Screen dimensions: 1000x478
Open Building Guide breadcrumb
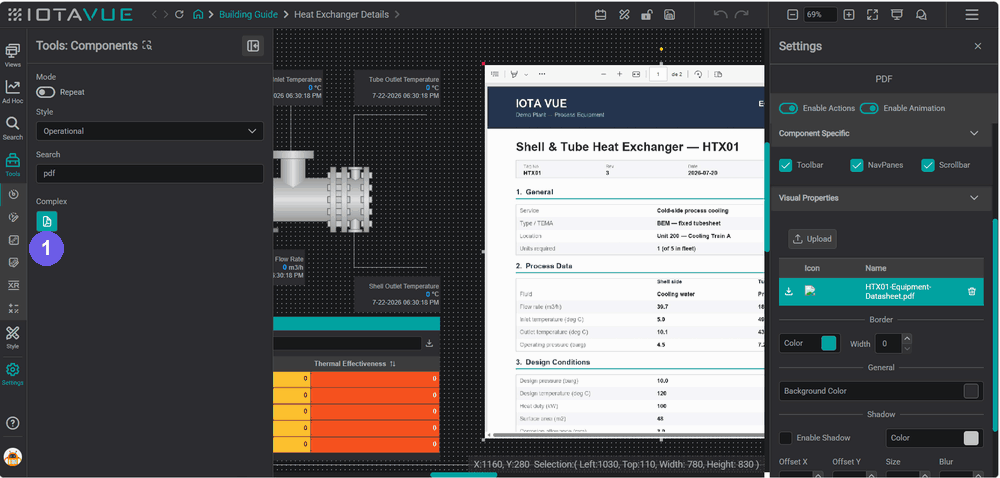[x=248, y=15]
